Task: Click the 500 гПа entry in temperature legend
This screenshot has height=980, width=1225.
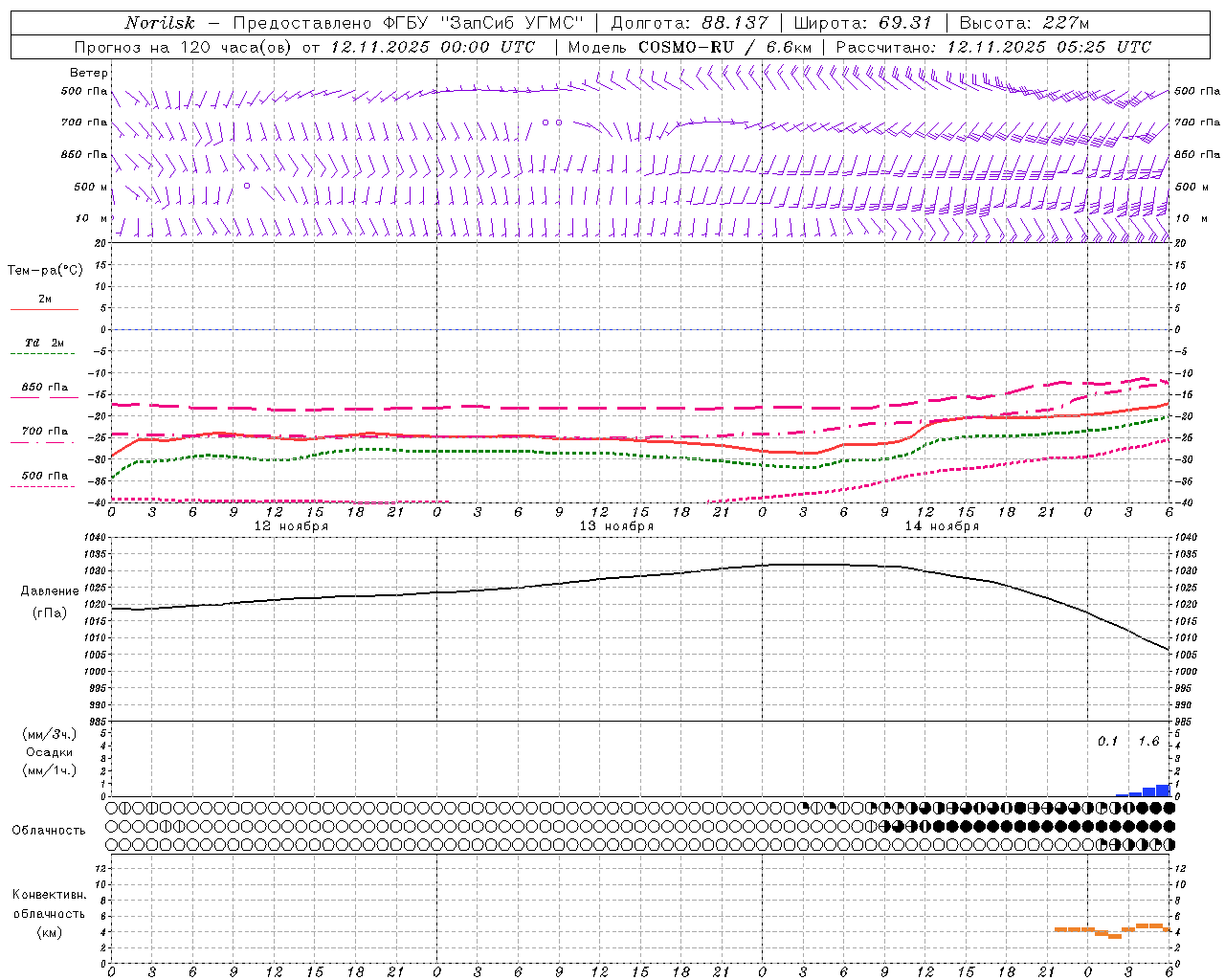Action: click(x=45, y=476)
